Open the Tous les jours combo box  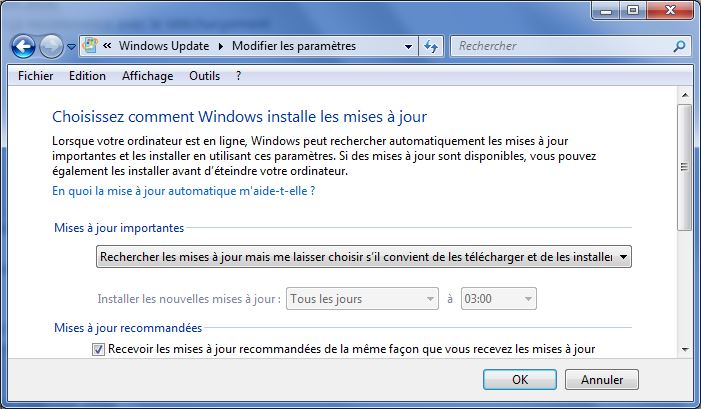362,299
